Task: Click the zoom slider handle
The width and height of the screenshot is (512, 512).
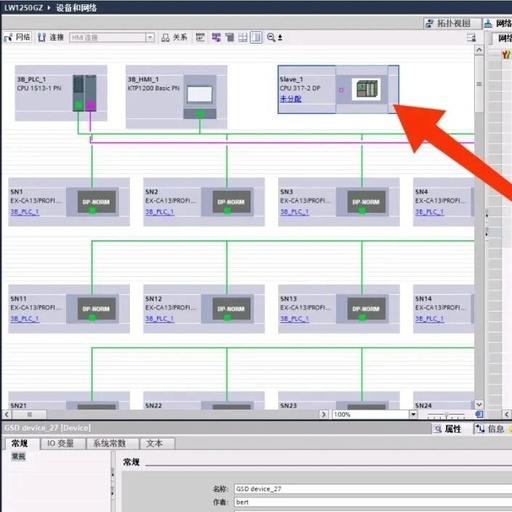Action: 446,415
